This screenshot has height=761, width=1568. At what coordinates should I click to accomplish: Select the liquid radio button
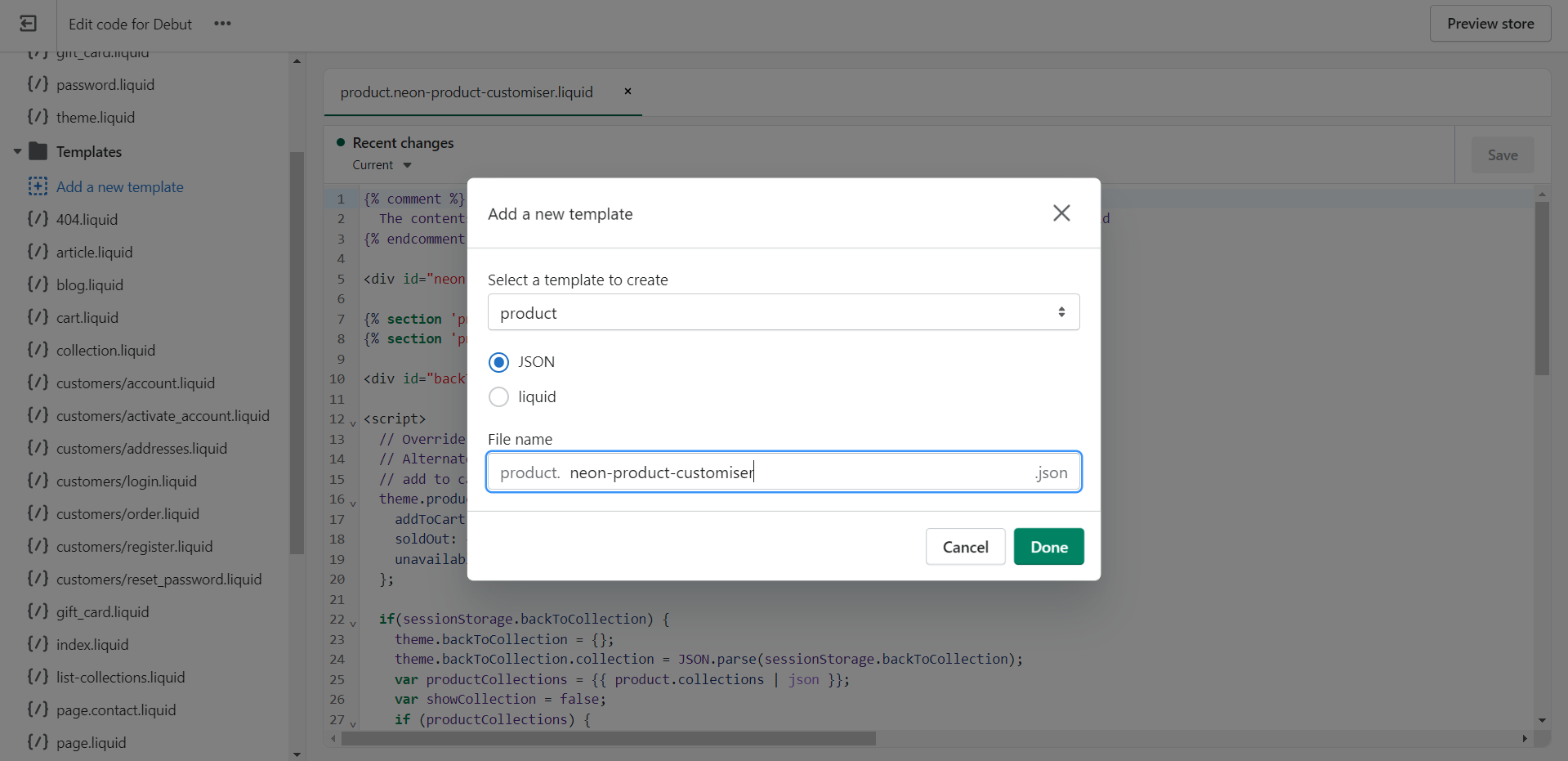tap(498, 397)
